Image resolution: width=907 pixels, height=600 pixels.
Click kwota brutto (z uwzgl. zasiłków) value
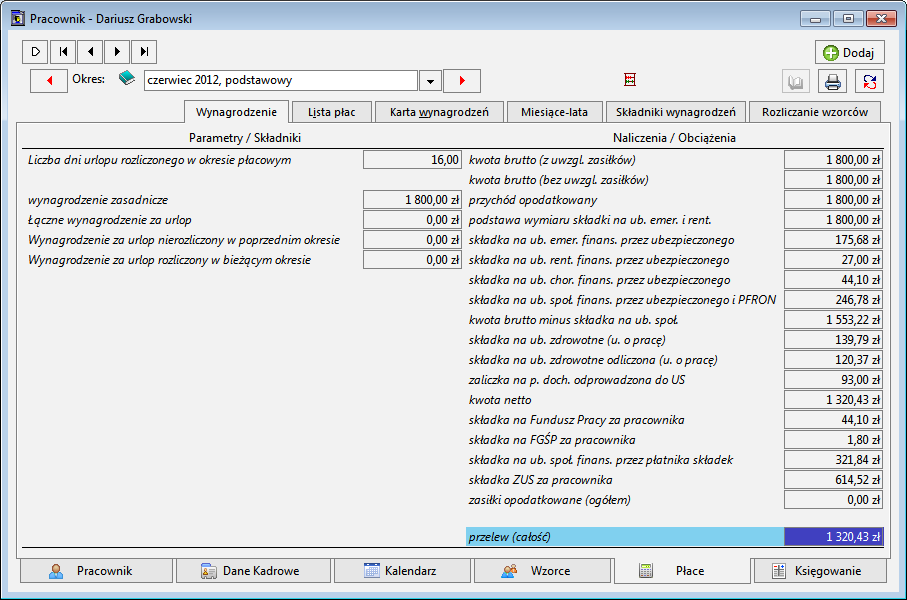tap(834, 160)
